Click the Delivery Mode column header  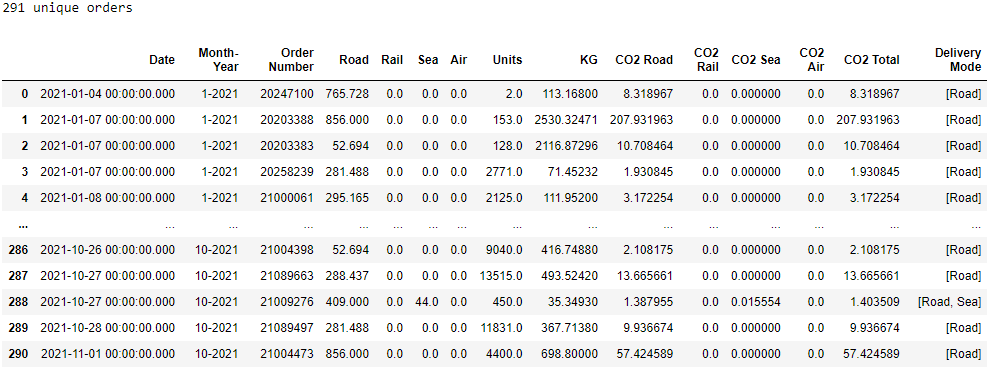coord(958,60)
